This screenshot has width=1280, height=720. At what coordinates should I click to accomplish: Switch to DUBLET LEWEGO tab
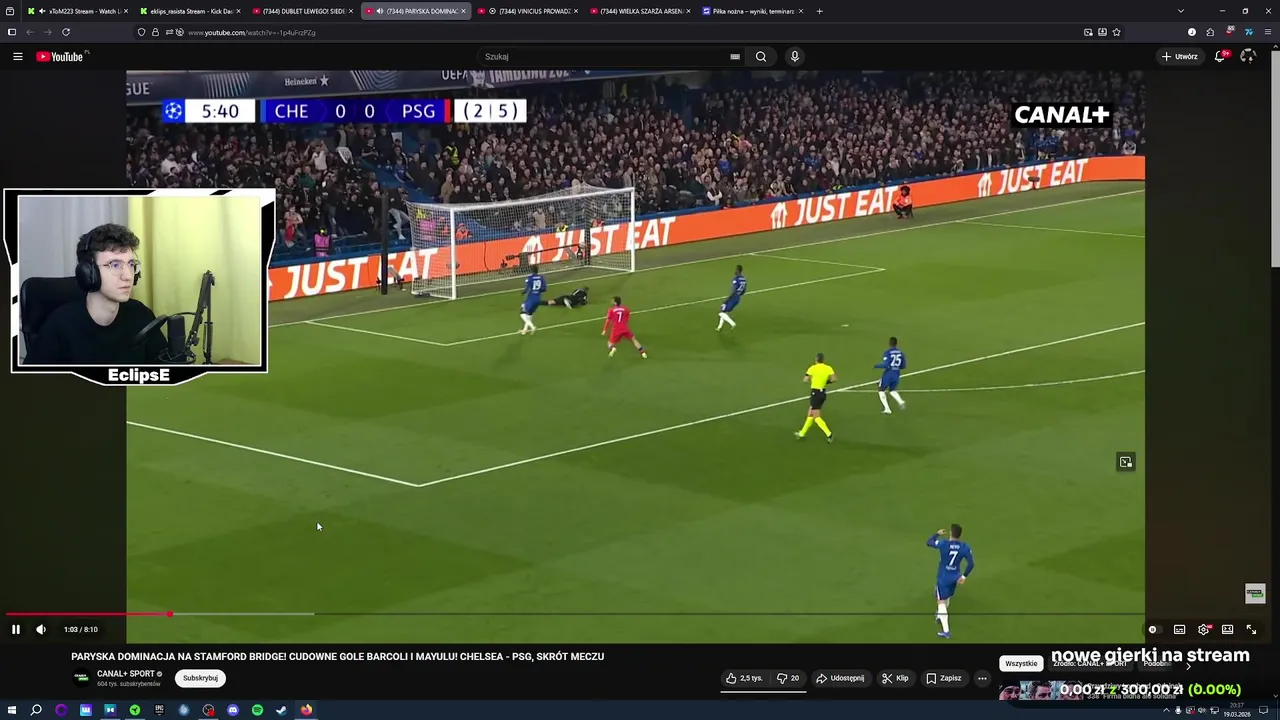[x=303, y=11]
